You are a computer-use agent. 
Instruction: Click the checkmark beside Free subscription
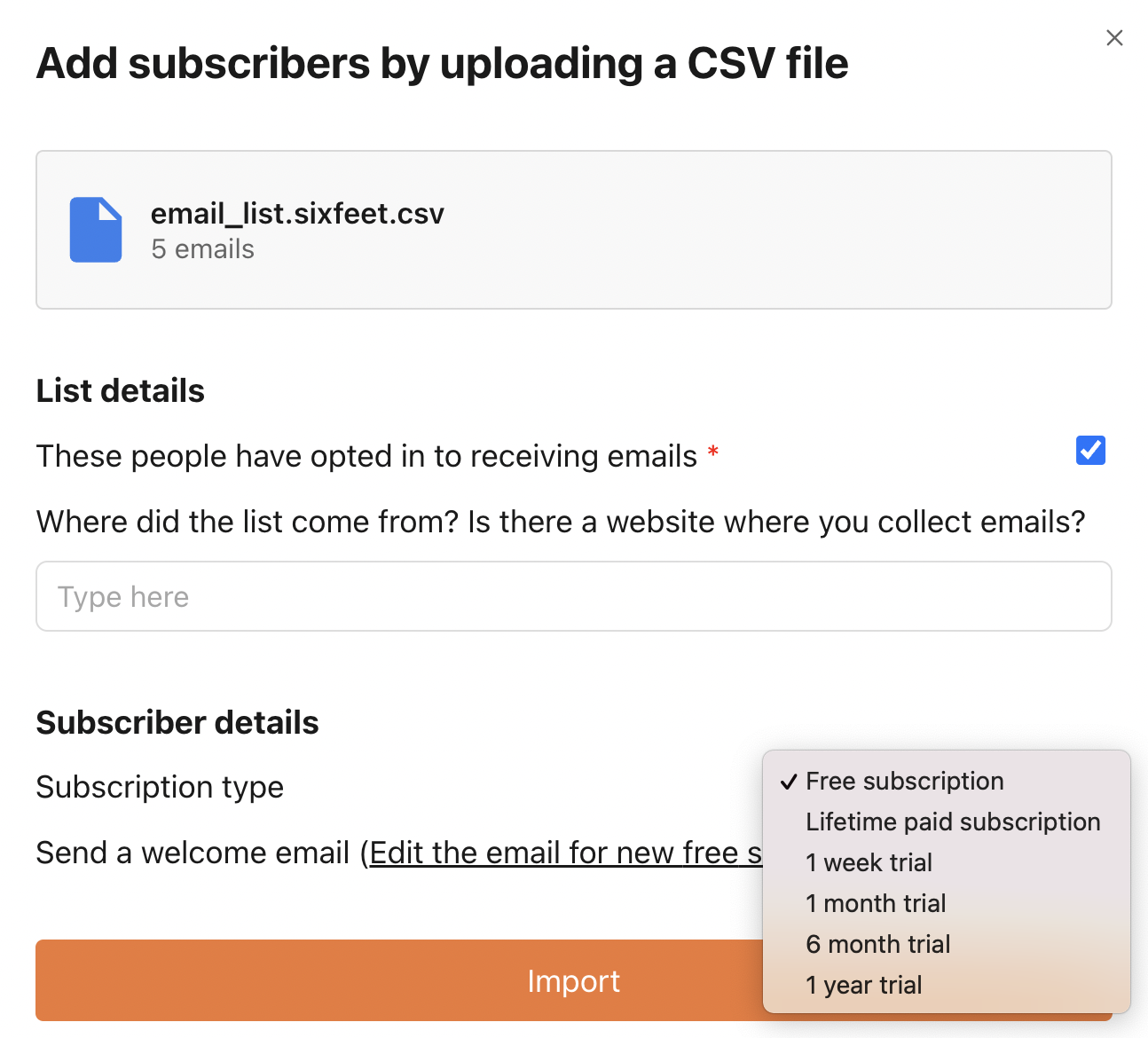(789, 782)
